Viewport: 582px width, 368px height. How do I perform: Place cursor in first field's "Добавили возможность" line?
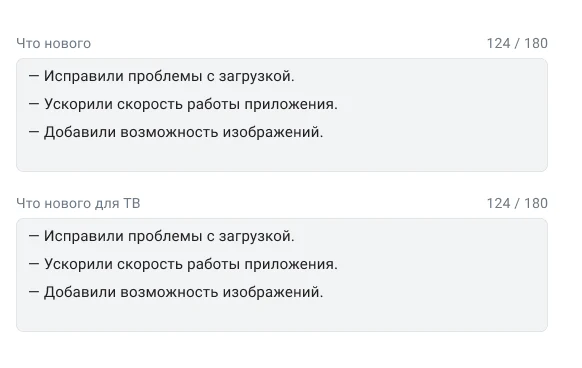(176, 132)
